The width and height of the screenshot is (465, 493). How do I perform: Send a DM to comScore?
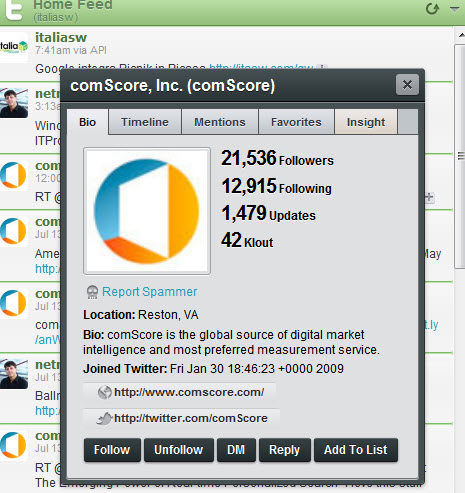tap(236, 450)
